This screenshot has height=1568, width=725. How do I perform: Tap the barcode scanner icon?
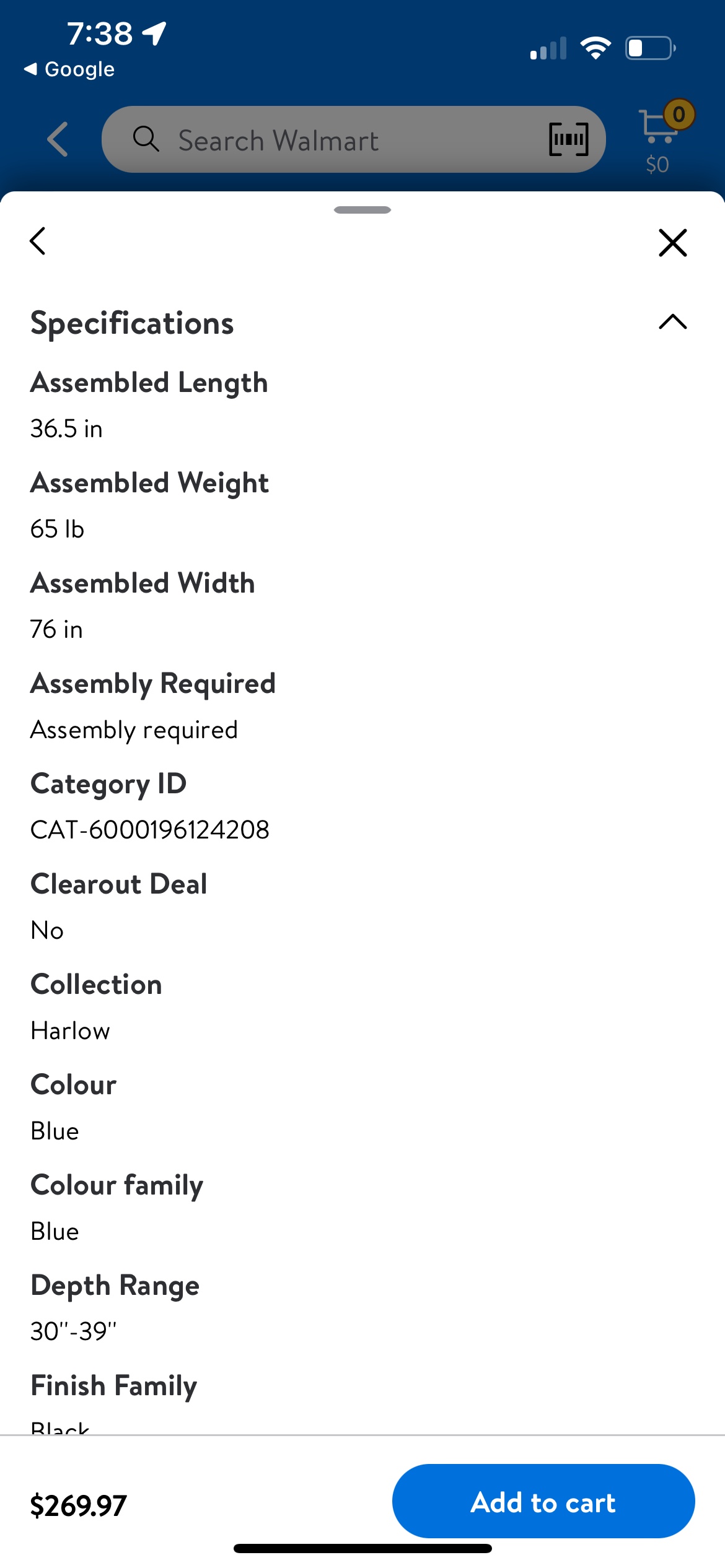[568, 139]
